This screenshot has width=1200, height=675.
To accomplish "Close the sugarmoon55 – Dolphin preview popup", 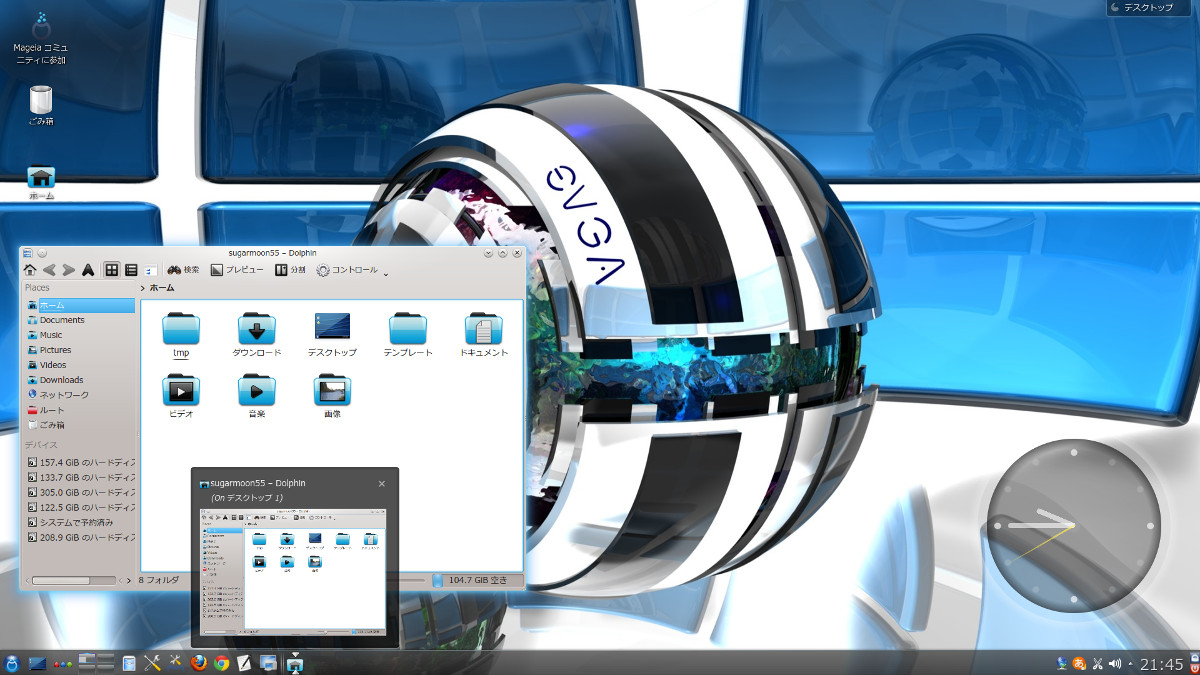I will pos(381,483).
